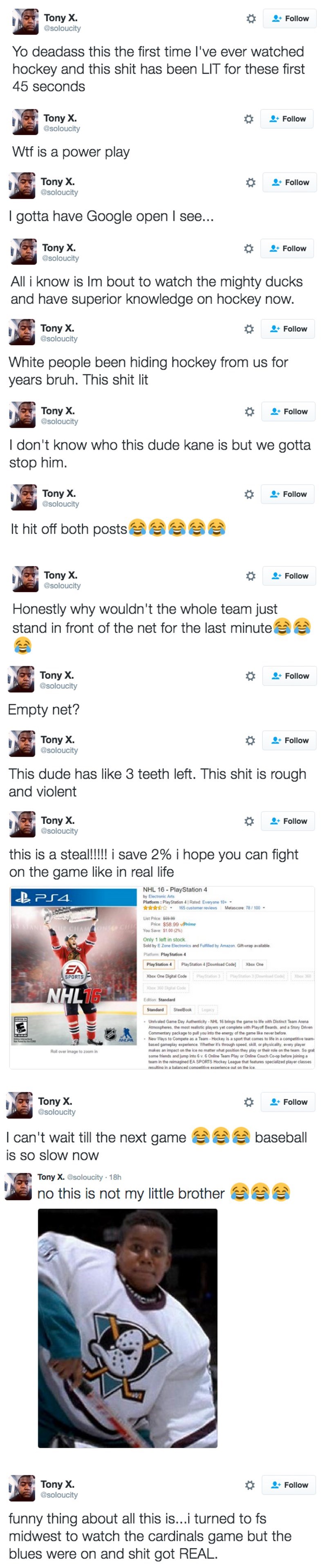The width and height of the screenshot is (327, 1568).
Task: Open gear dropdown on 'It hit off both posts' tweet
Action: click(249, 494)
